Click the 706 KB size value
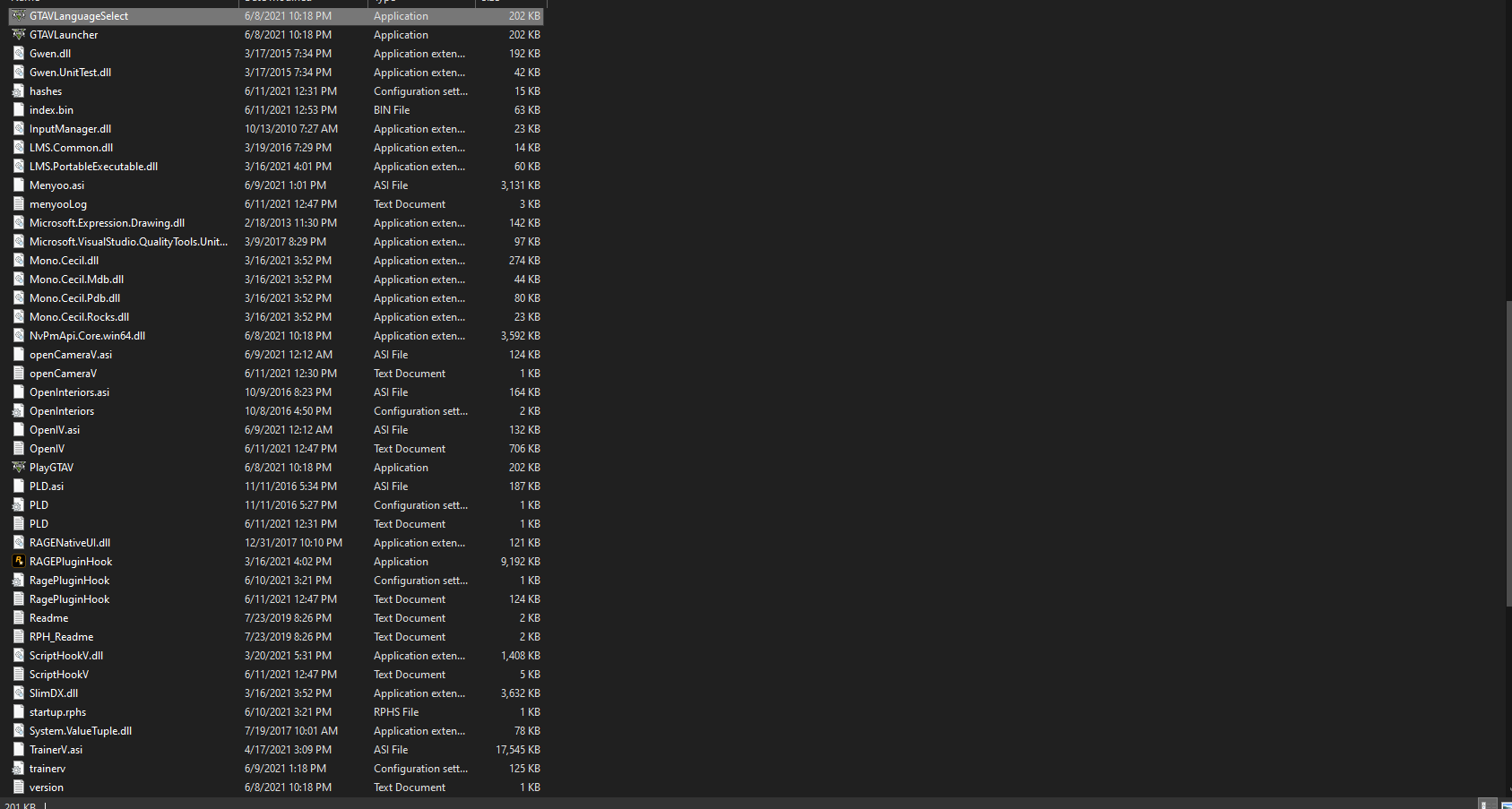 tap(524, 449)
